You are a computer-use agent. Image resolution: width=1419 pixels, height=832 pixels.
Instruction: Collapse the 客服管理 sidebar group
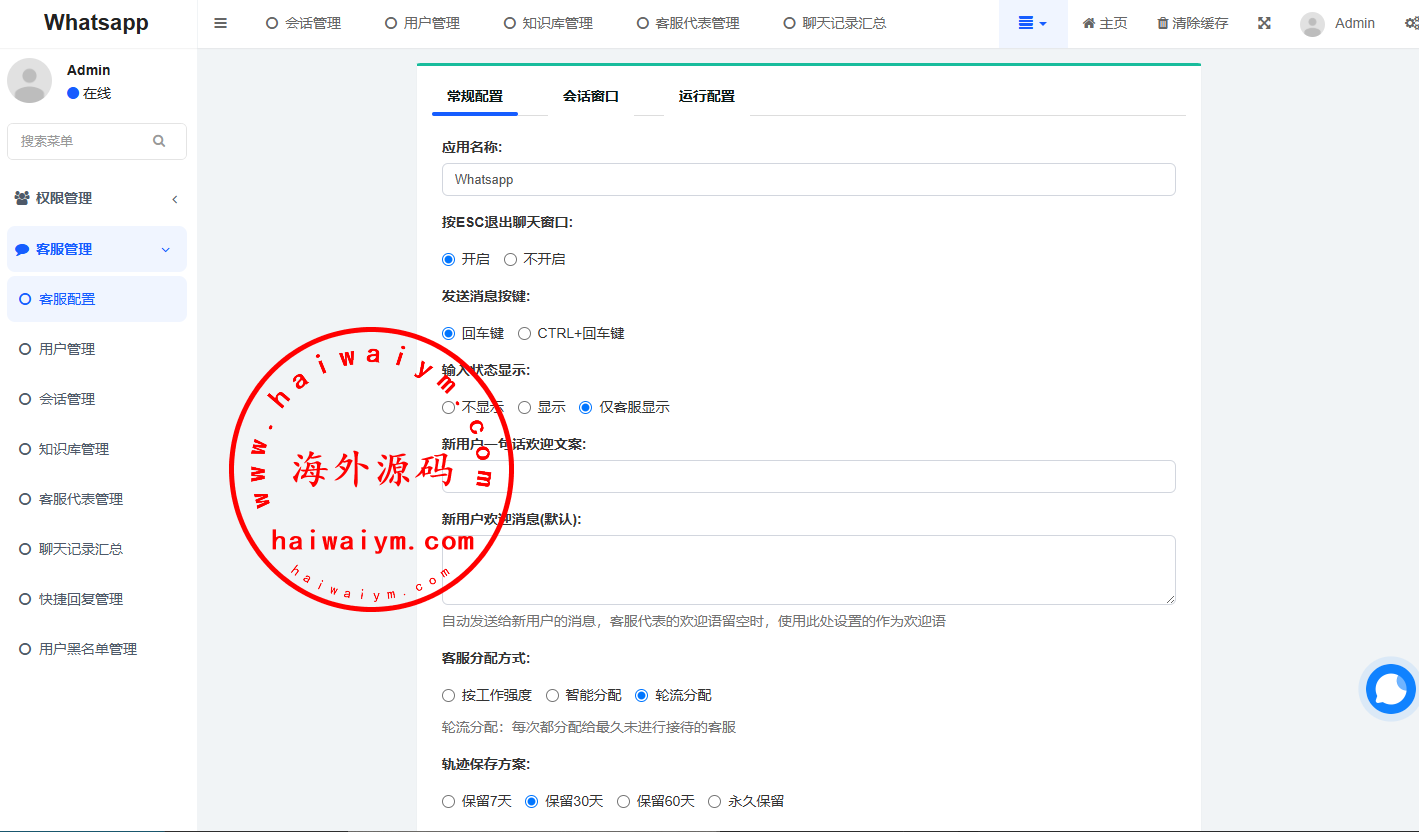pyautogui.click(x=97, y=249)
